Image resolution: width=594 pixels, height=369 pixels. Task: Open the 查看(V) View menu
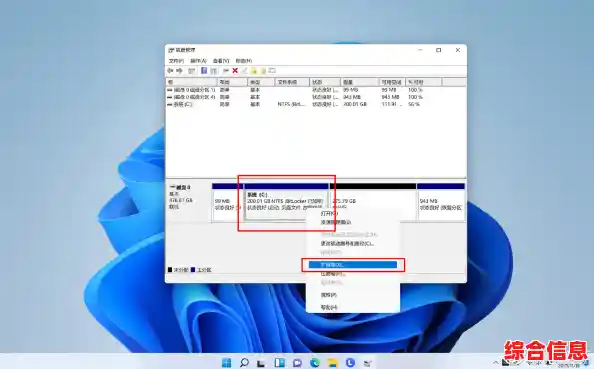tap(221, 61)
